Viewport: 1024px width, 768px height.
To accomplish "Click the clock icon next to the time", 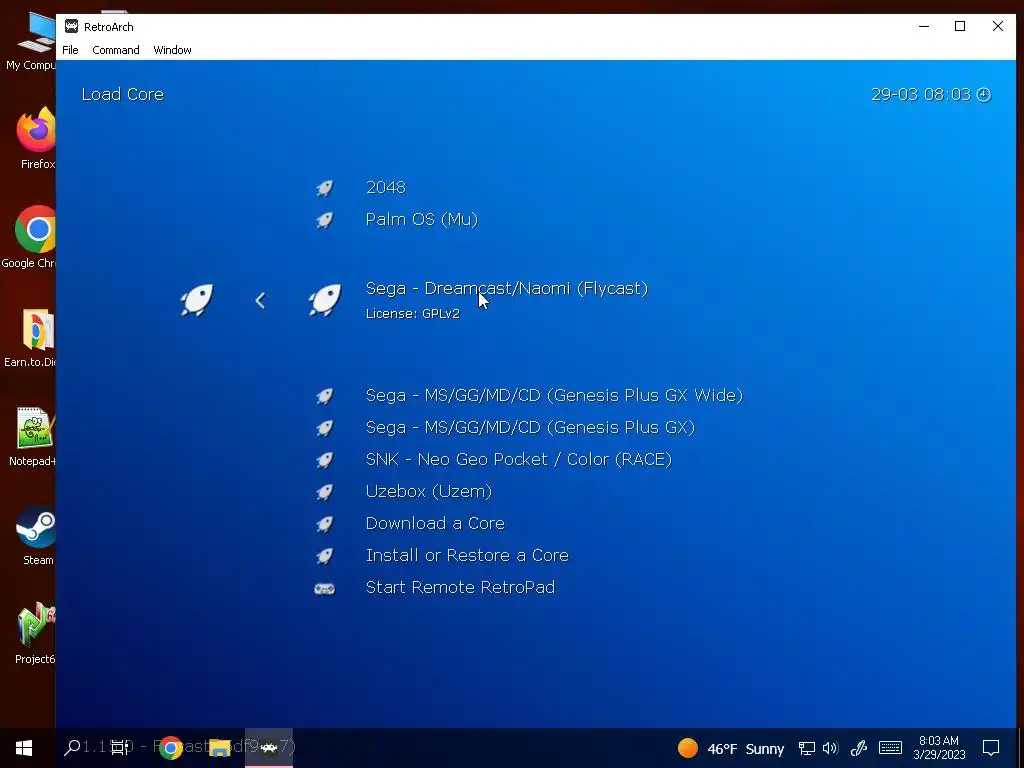I will click(984, 95).
